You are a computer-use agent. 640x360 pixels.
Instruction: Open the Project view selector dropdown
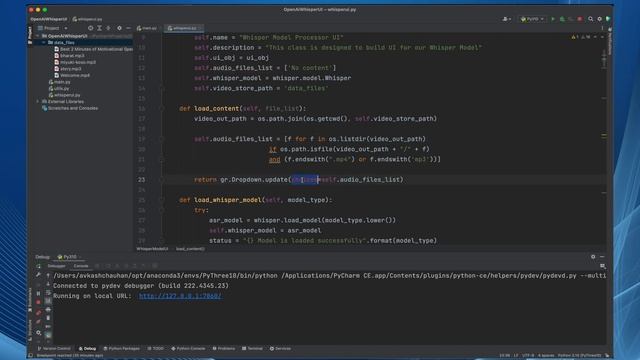click(52, 28)
